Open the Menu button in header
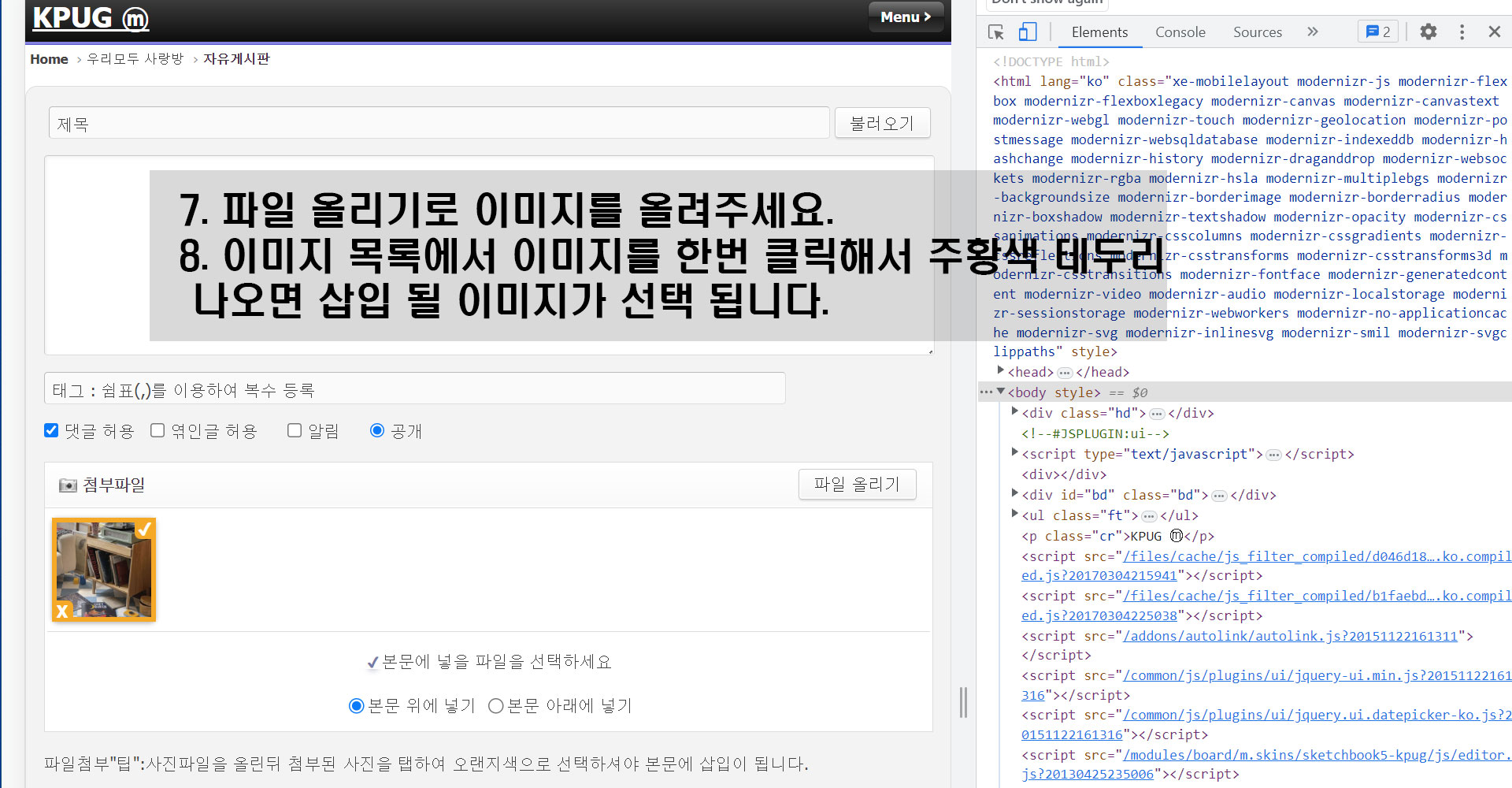This screenshot has height=788, width=1512. 906,17
